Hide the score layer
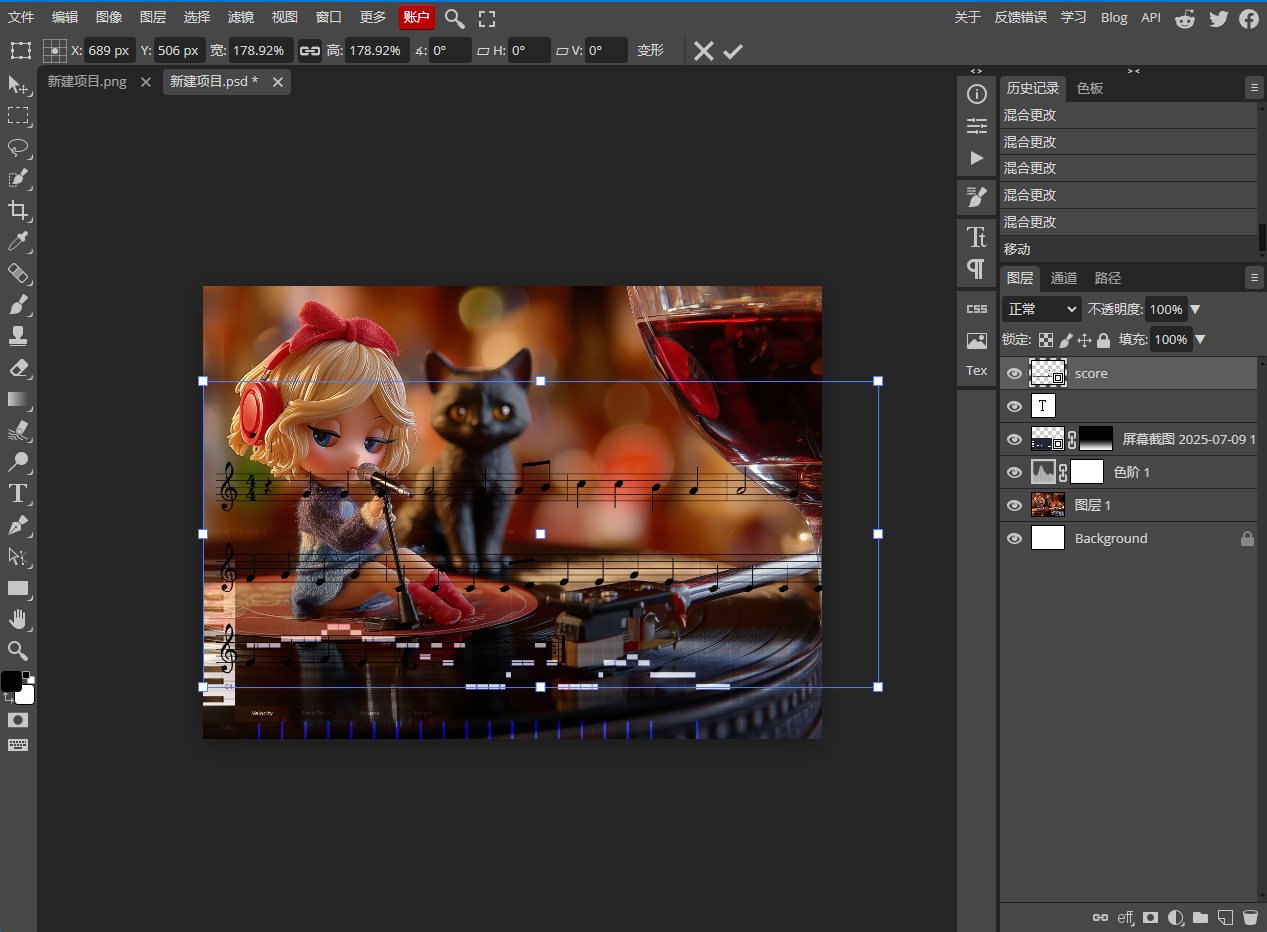This screenshot has height=932, width=1267. tap(1014, 373)
